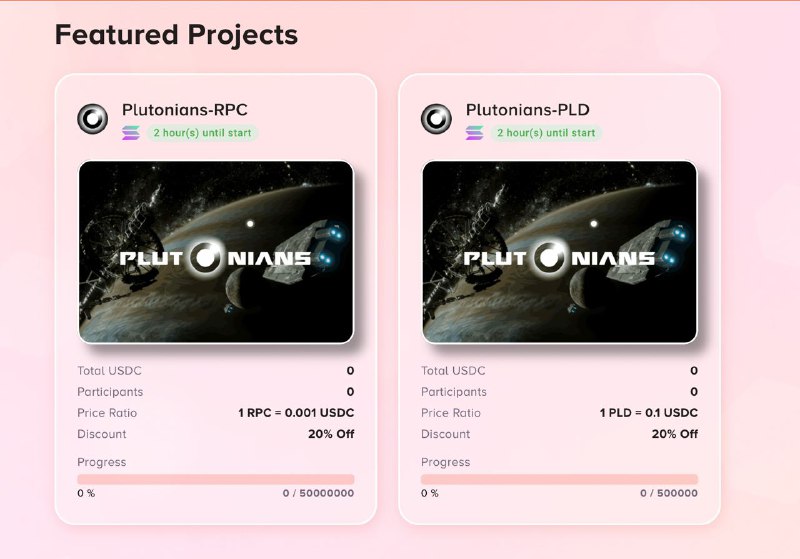Click the '0 / 50000000' progress total
Viewport: 800px width, 559px height.
click(x=318, y=493)
